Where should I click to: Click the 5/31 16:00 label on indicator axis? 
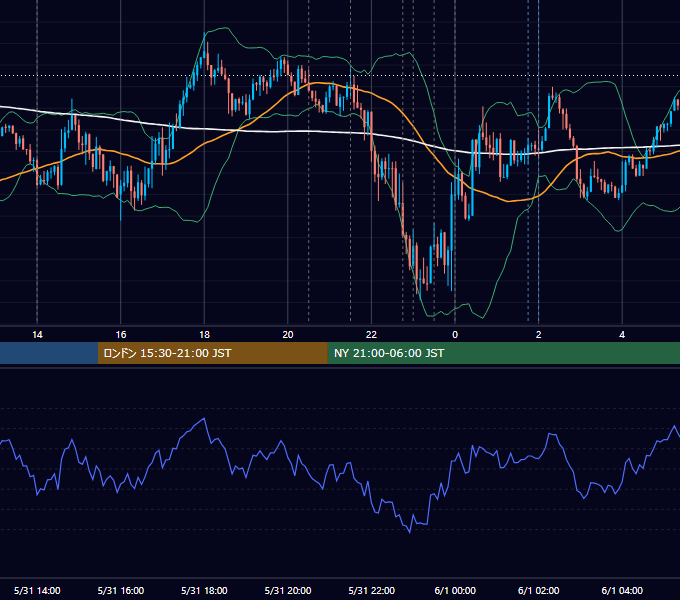(x=121, y=590)
